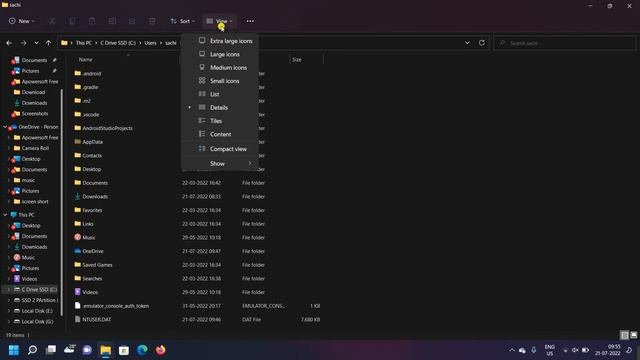The height and width of the screenshot is (360, 640).
Task: Choose Large icons view
Action: tap(220, 54)
